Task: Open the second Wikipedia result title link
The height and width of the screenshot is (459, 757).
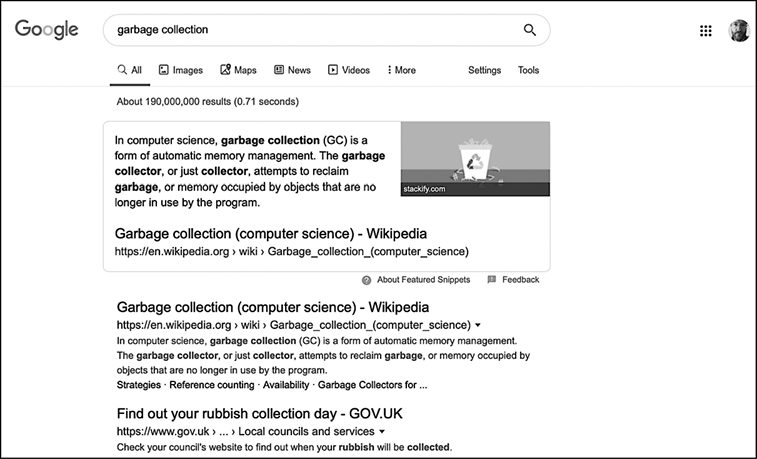Action: click(x=273, y=307)
